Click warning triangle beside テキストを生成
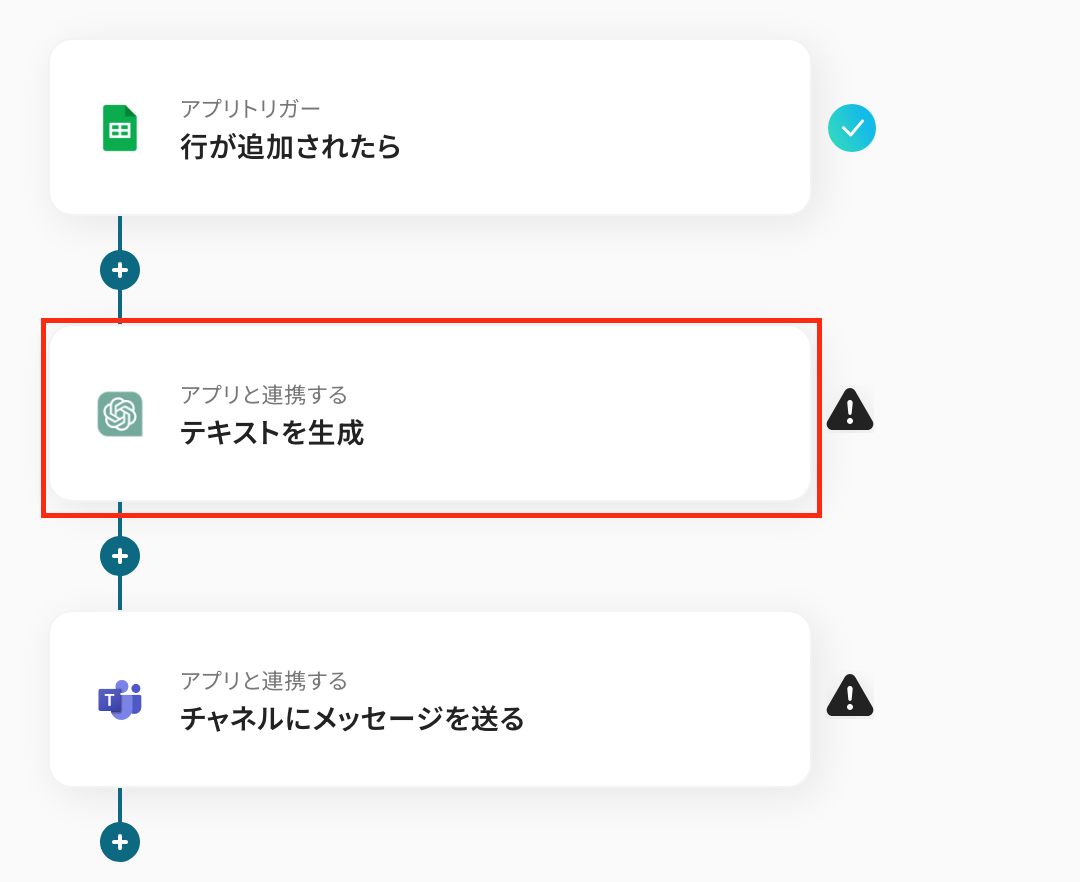Viewport: 1080px width, 882px height. (x=850, y=410)
